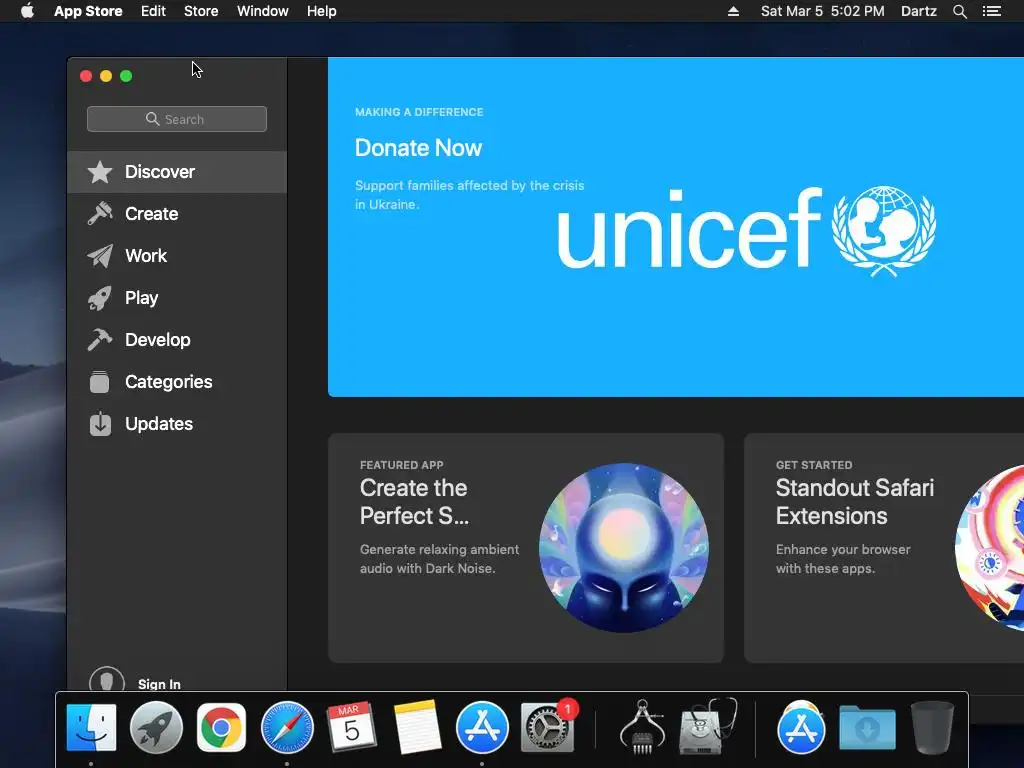The width and height of the screenshot is (1024, 768).
Task: Launch Google Chrome from the Dock
Action: point(221,728)
